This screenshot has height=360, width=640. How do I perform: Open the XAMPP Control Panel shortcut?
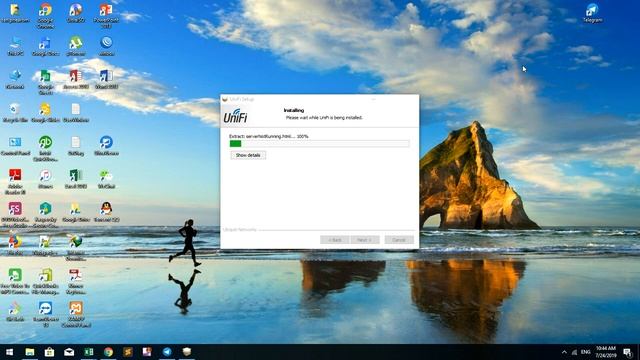pyautogui.click(x=76, y=314)
